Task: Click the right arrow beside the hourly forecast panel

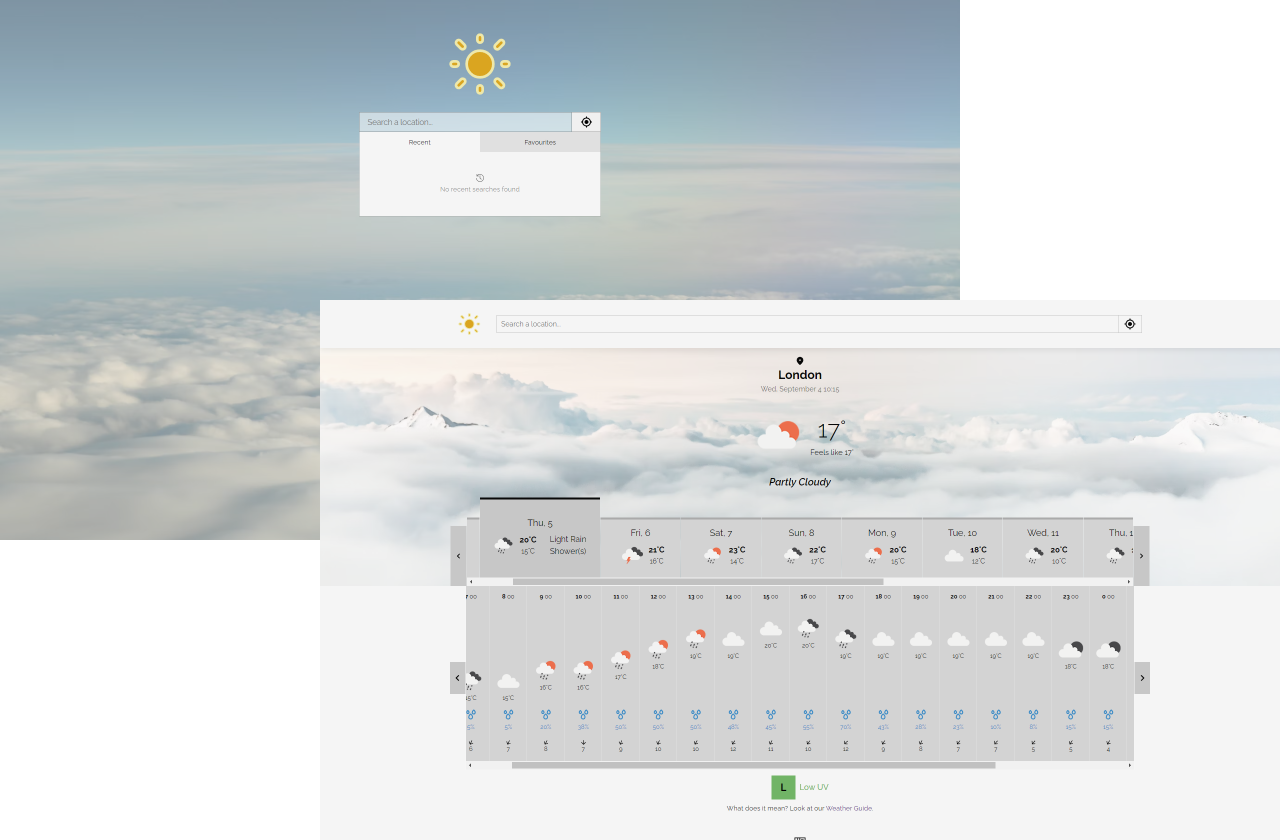Action: click(1141, 678)
